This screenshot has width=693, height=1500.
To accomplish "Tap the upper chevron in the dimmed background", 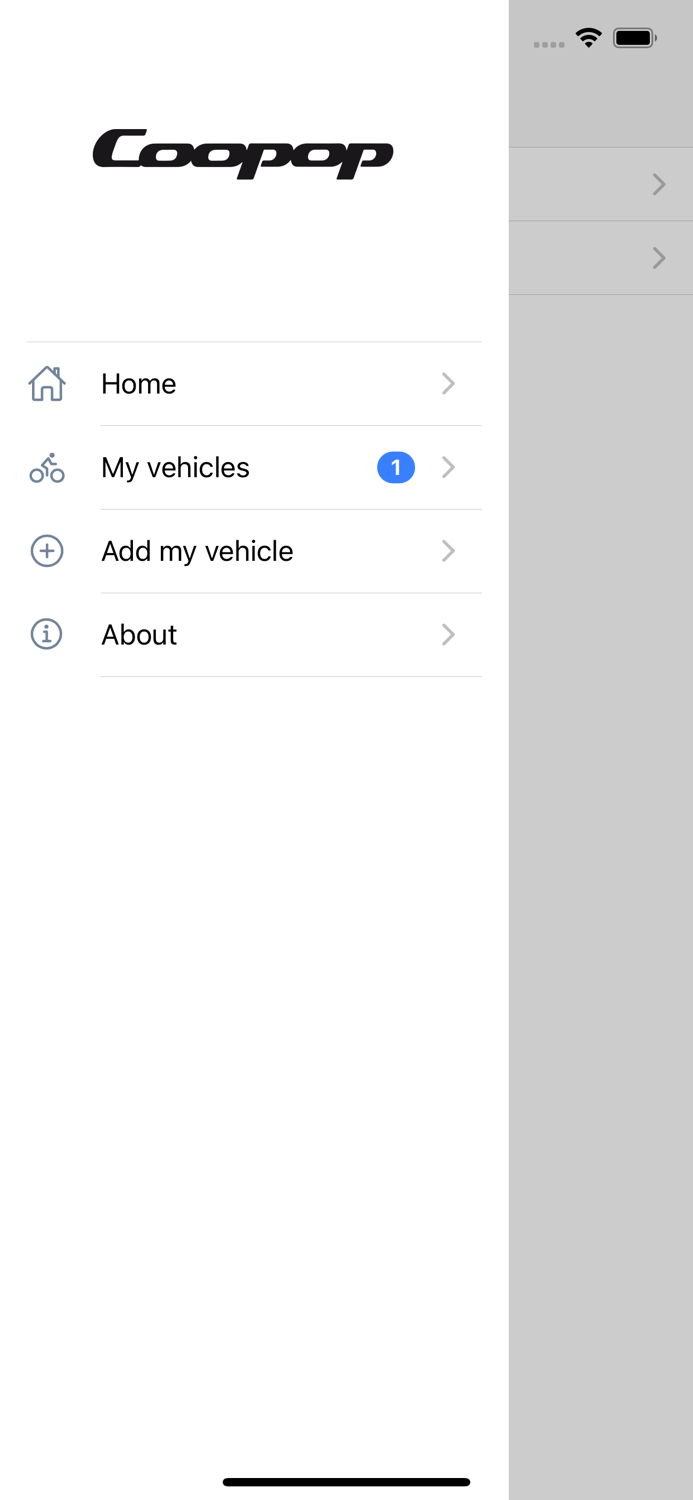I will [658, 184].
